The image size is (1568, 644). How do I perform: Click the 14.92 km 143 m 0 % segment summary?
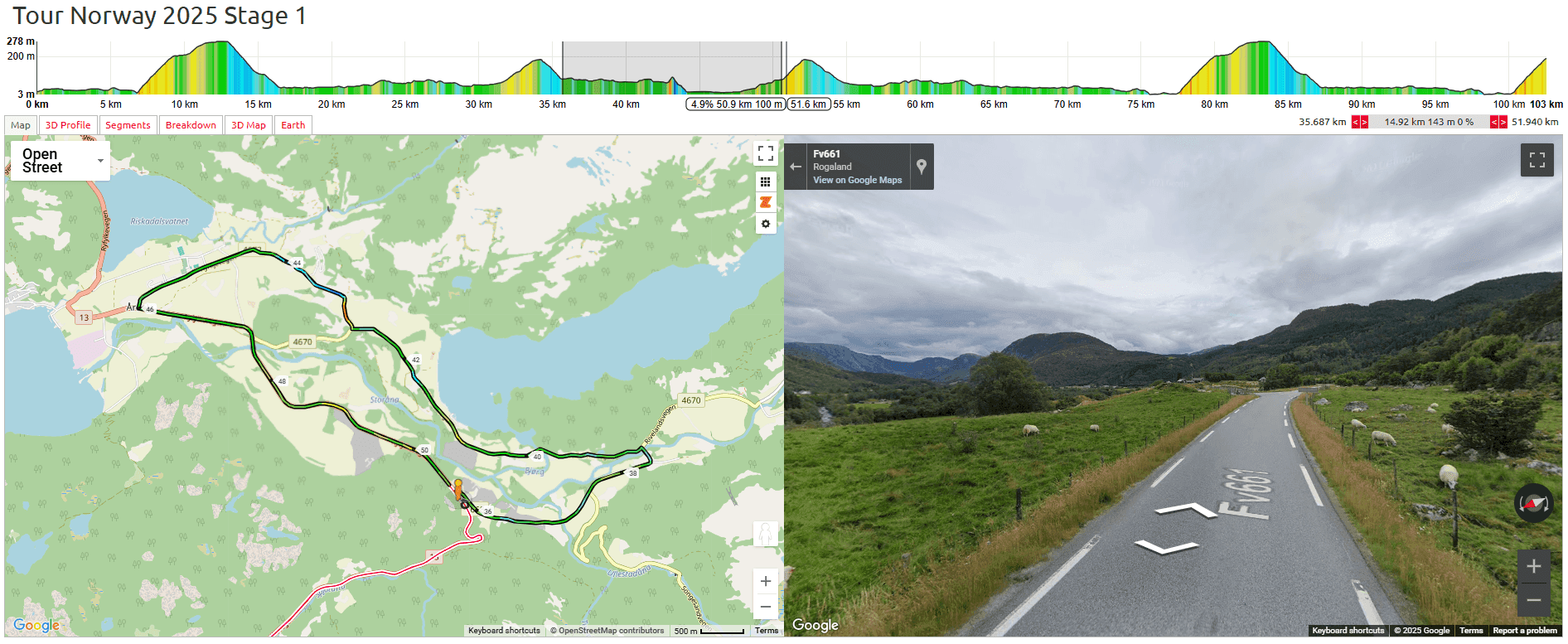(x=1429, y=123)
